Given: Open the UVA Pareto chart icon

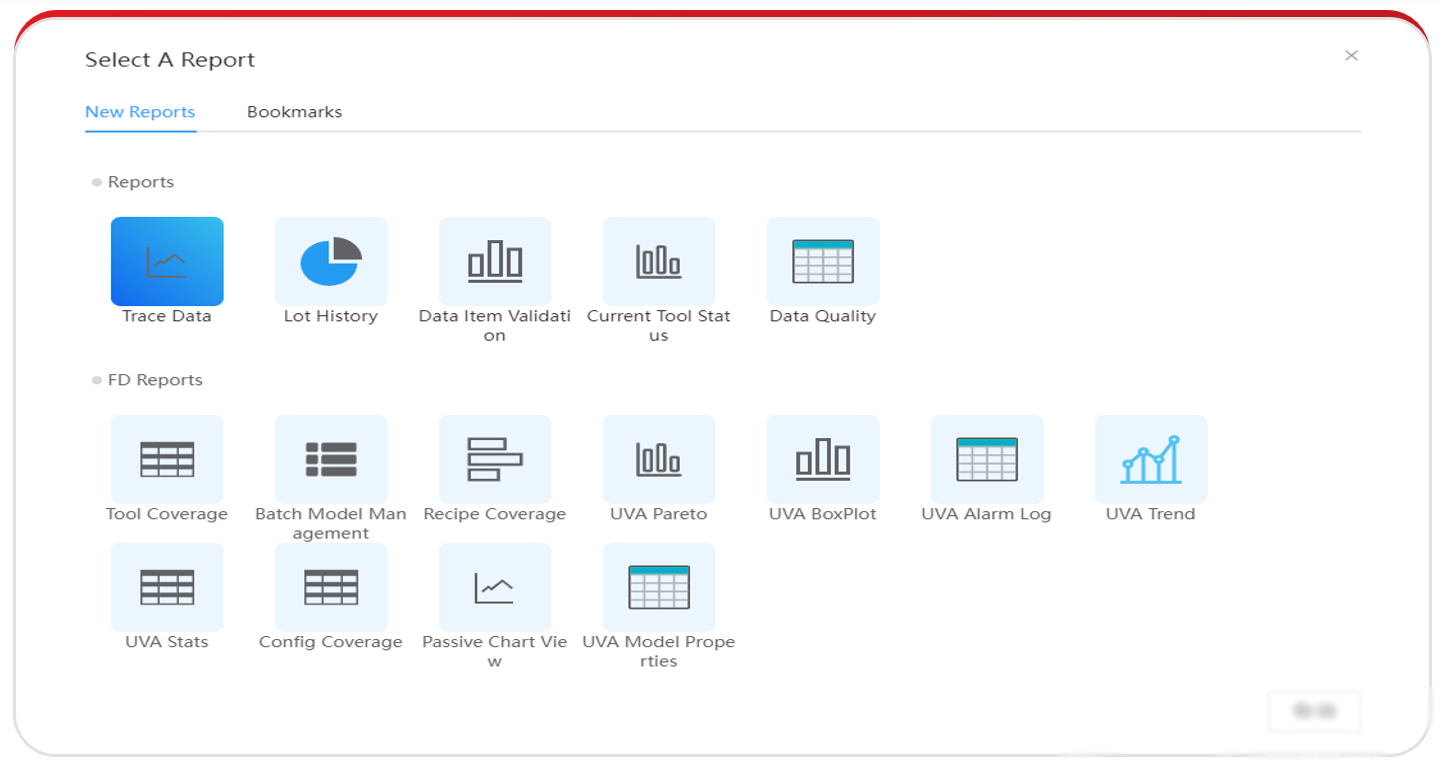Looking at the screenshot, I should tap(659, 459).
